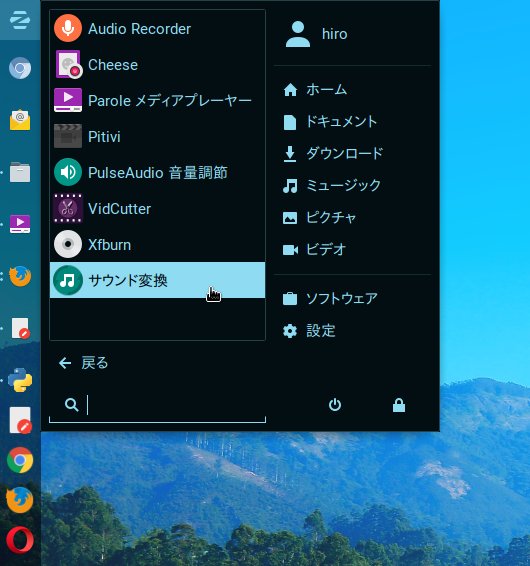Open ビデオ folder link
Screen dimensions: 530x566
point(314,249)
